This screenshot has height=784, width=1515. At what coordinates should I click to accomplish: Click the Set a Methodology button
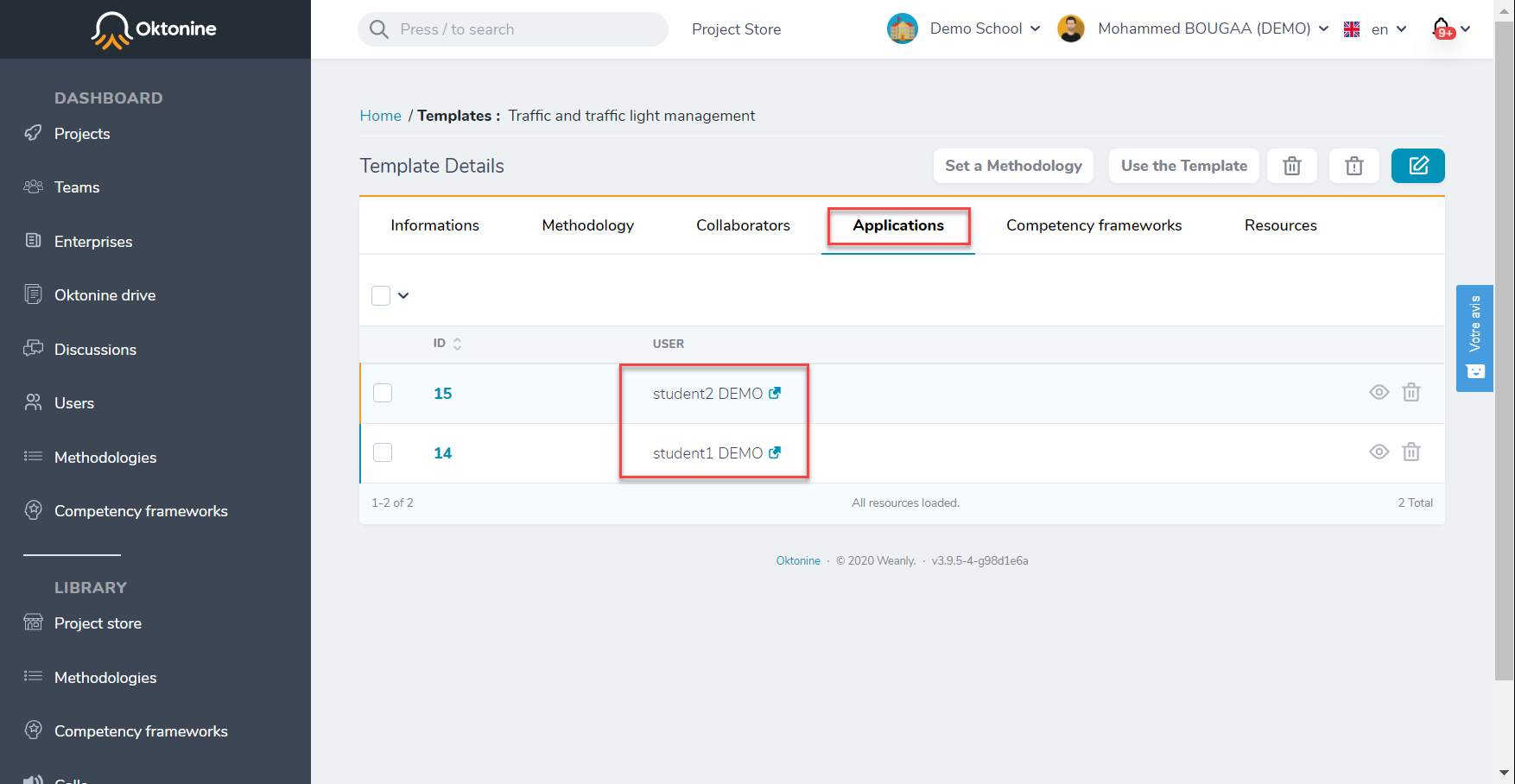(1013, 166)
